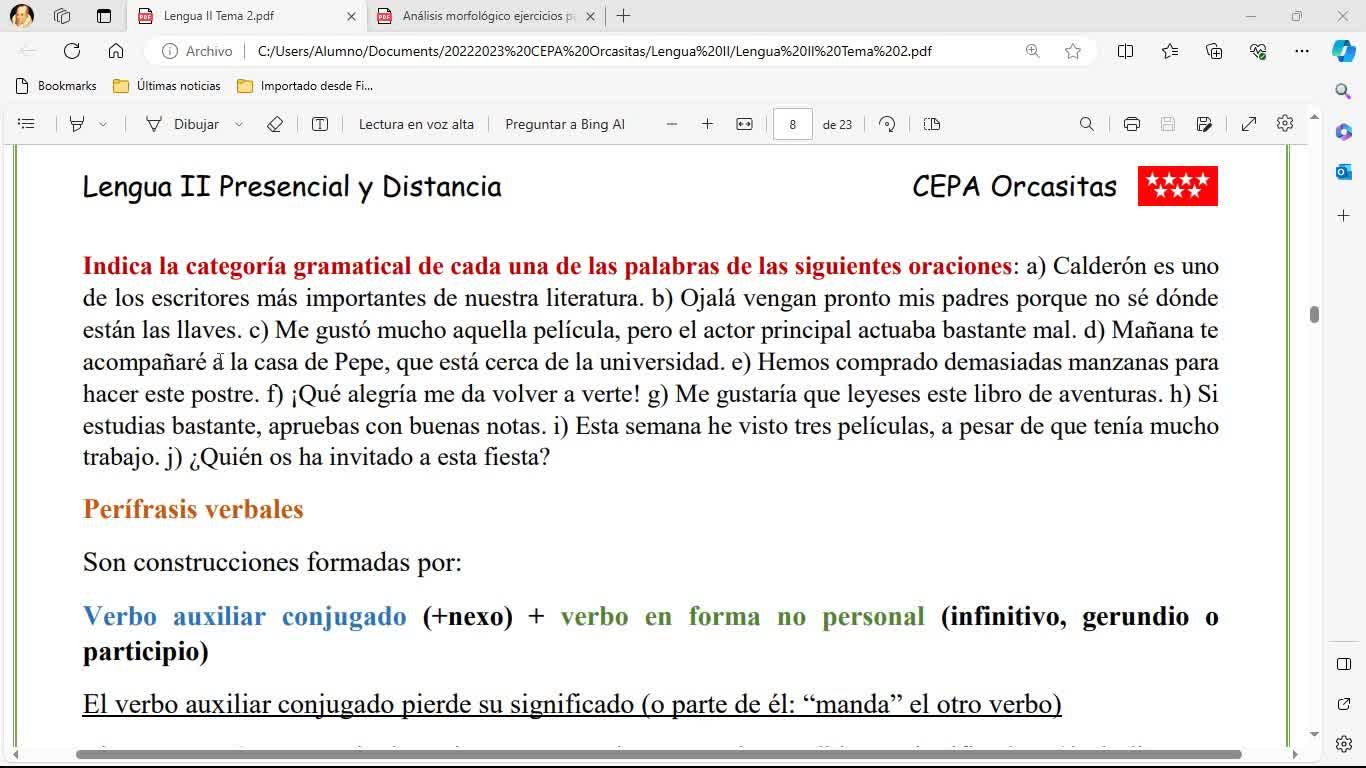Click Preguntar a Bing AI
The image size is (1366, 768).
click(x=565, y=124)
